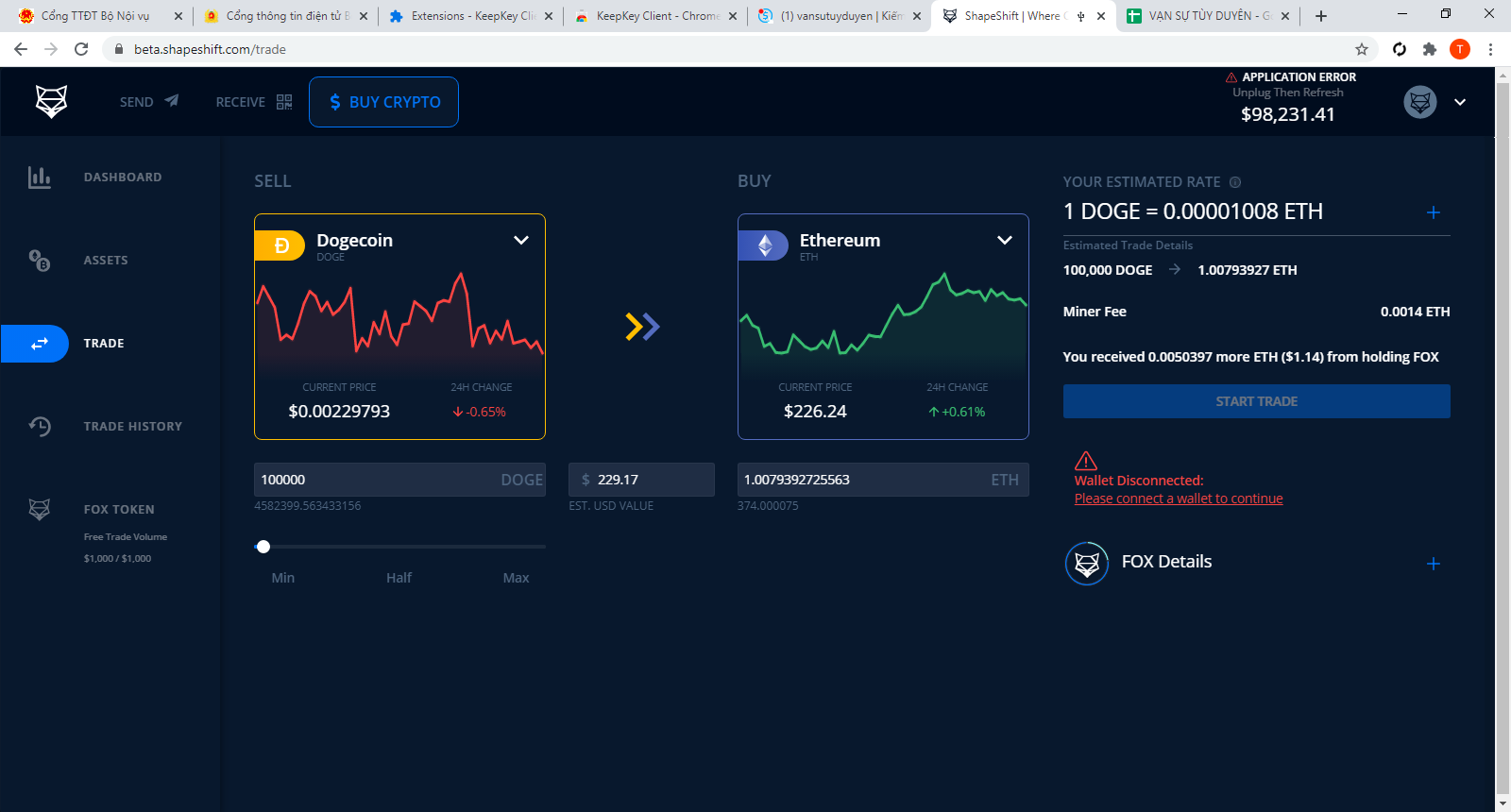Click the user fox avatar

[x=1420, y=102]
